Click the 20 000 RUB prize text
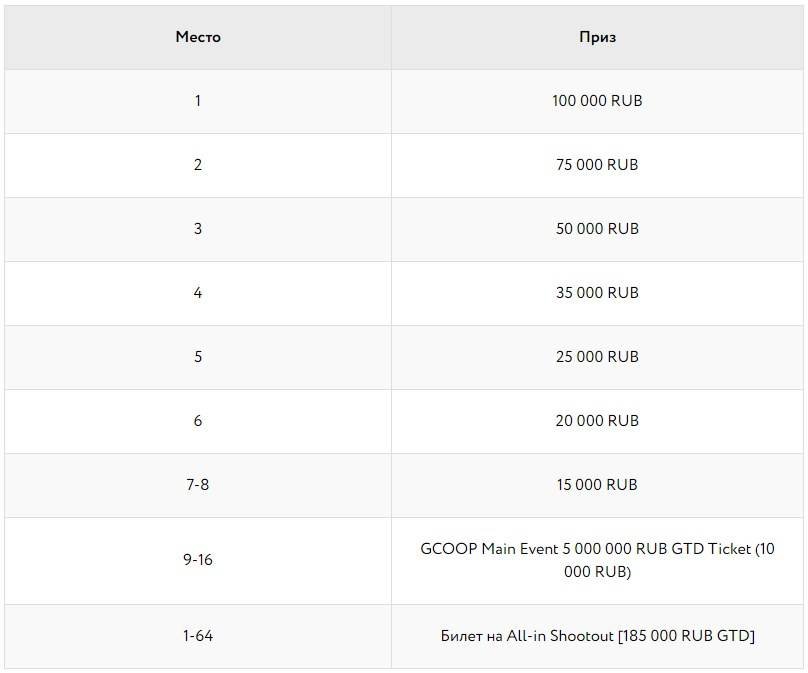Viewport: 808px width, 673px height. [597, 421]
